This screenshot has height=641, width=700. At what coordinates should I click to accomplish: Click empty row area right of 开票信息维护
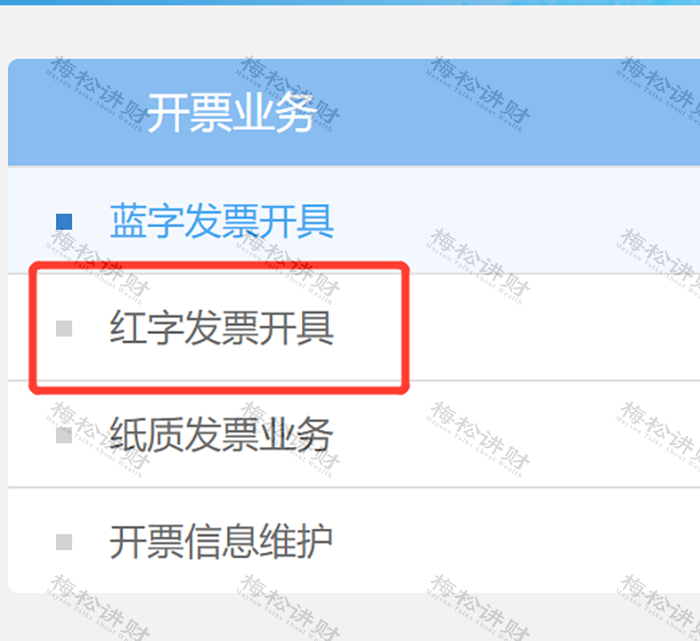click(x=513, y=541)
